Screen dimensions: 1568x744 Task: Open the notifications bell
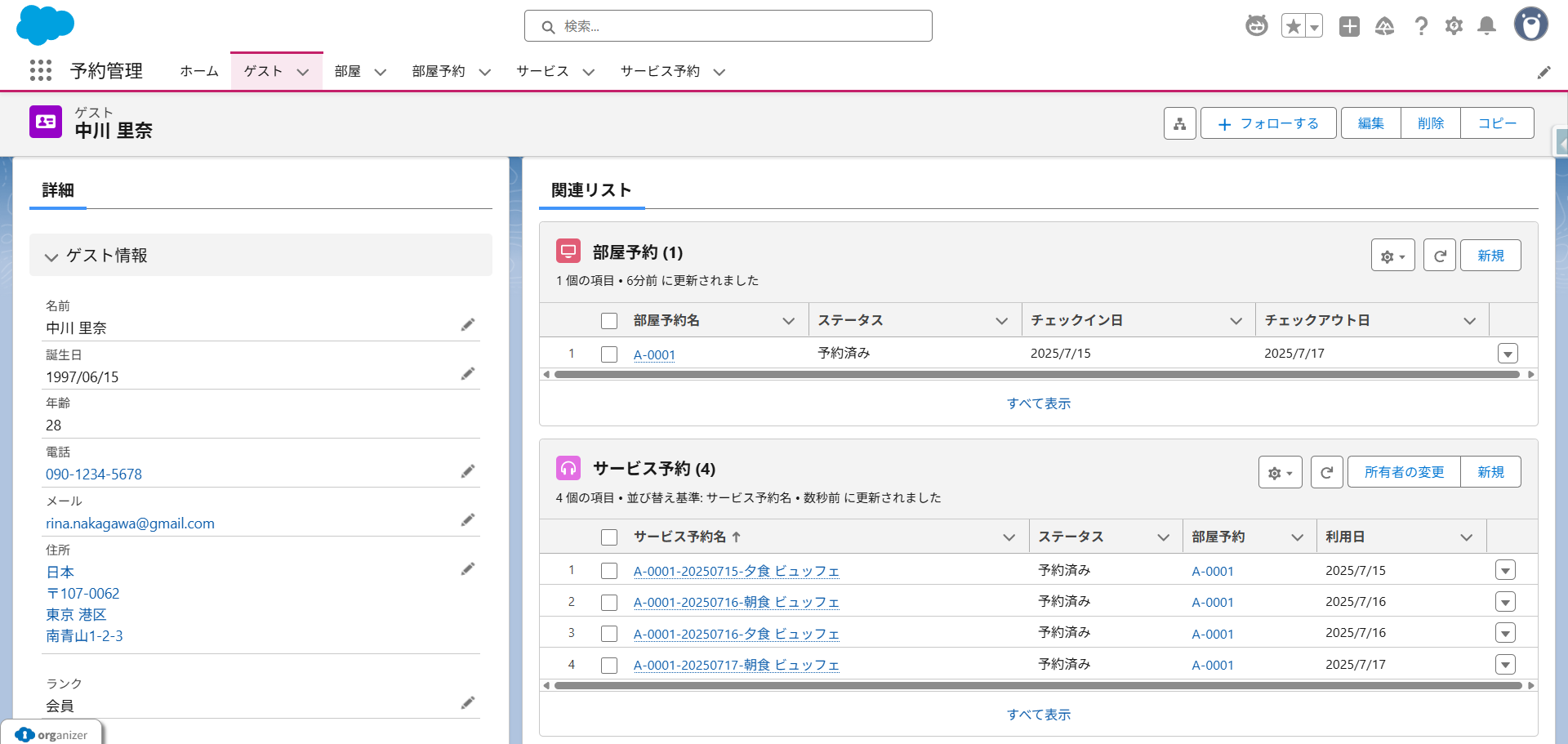[x=1486, y=25]
